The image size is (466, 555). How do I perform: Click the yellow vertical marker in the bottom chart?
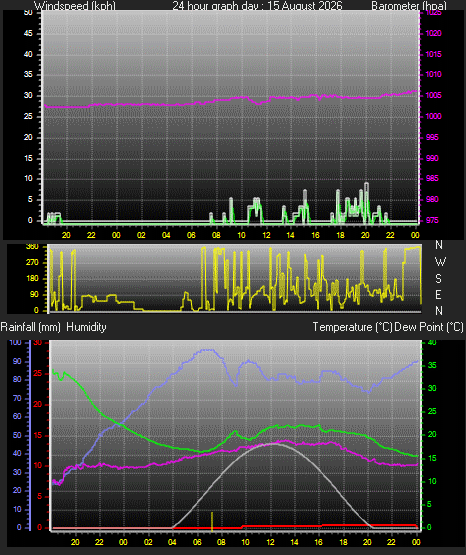coord(212,521)
